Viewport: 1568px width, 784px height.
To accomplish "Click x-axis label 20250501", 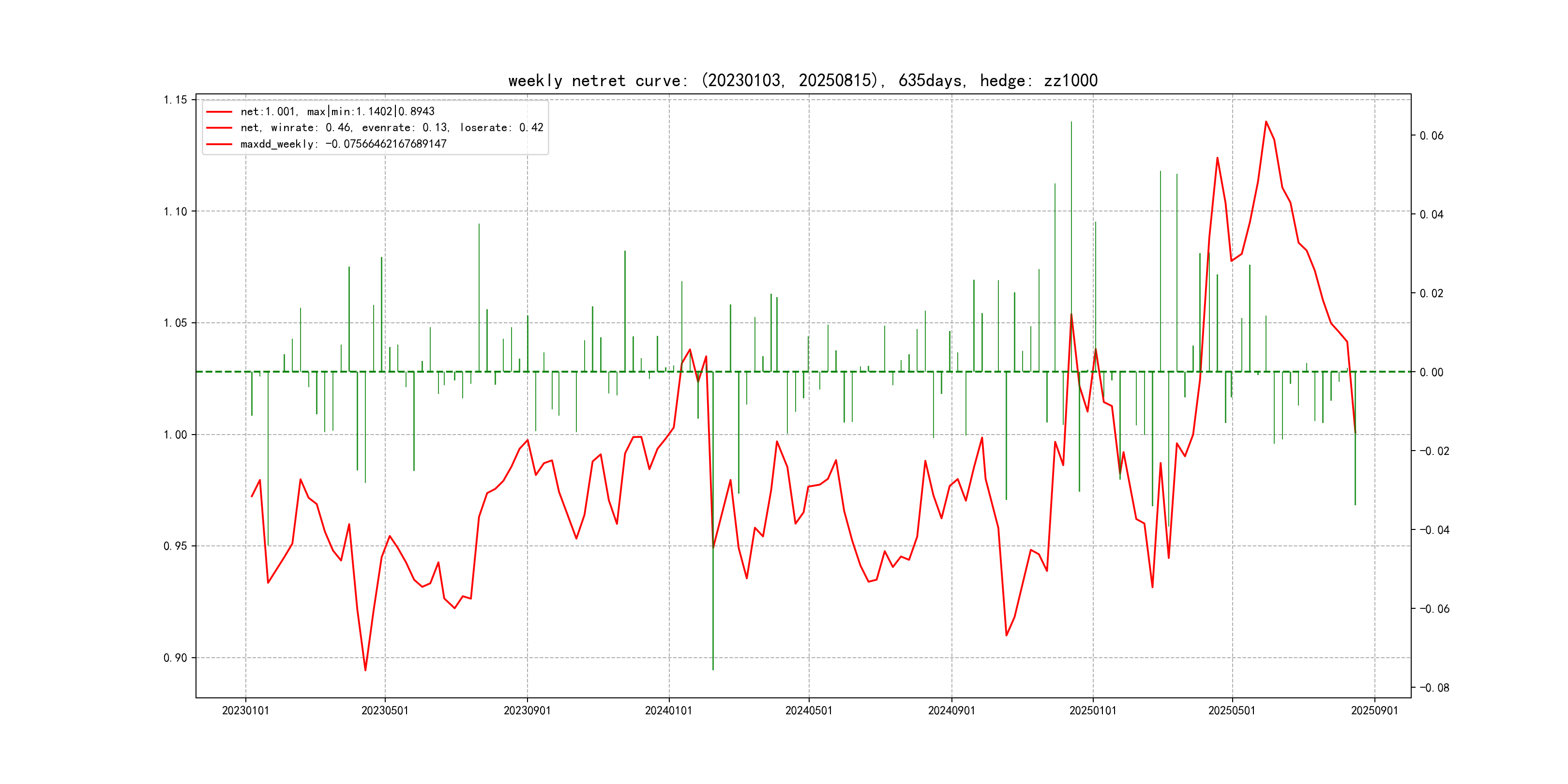I will pos(1231,711).
